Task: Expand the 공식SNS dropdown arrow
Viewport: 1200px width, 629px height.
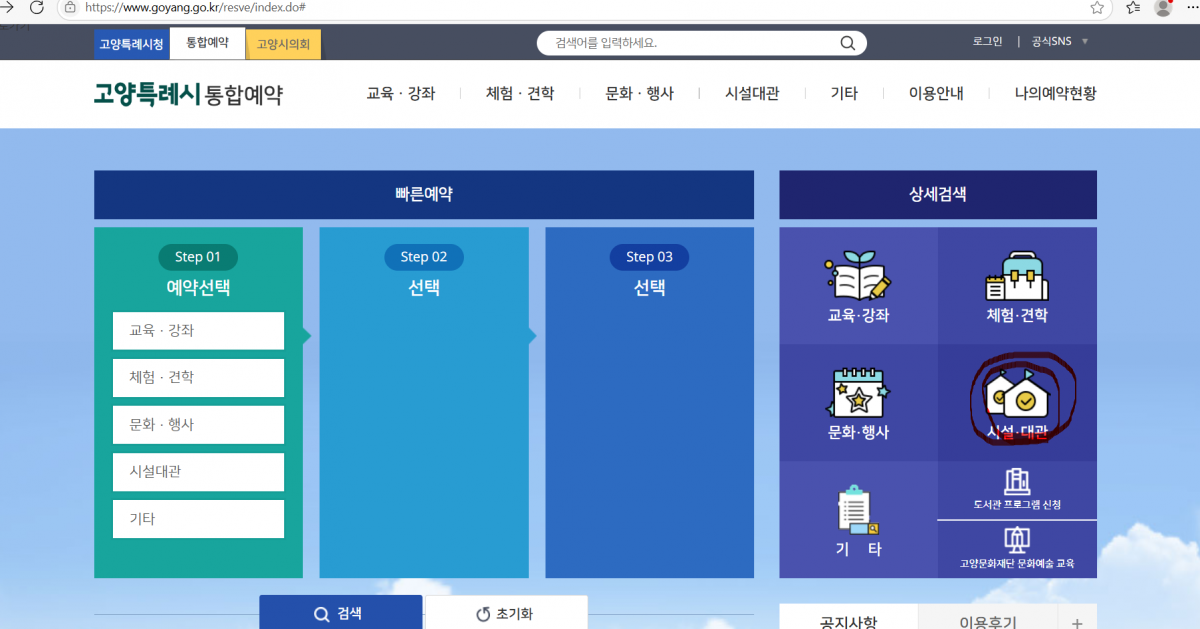Action: coord(1085,42)
